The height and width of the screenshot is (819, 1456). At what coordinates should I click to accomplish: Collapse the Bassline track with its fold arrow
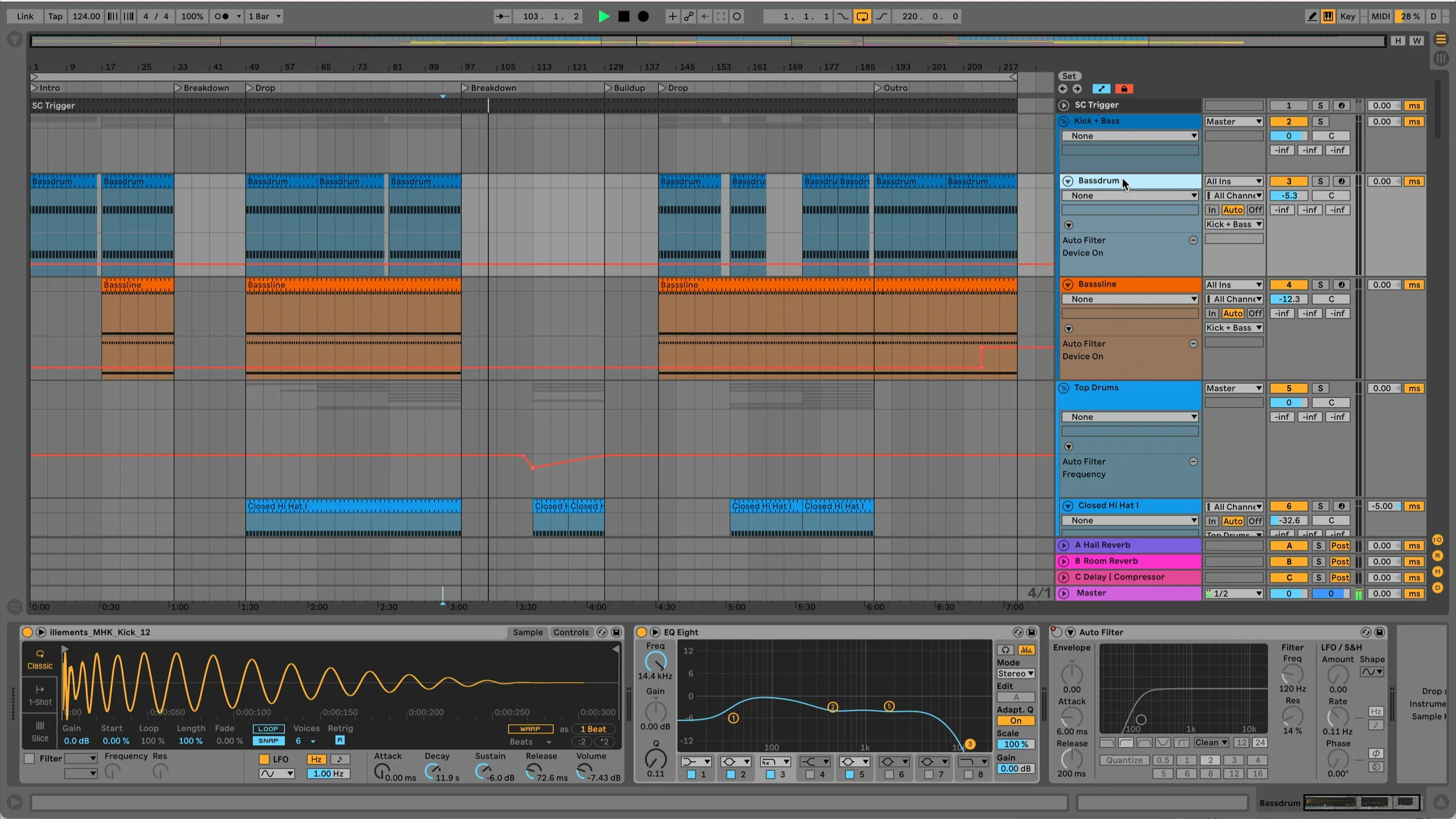pos(1068,284)
